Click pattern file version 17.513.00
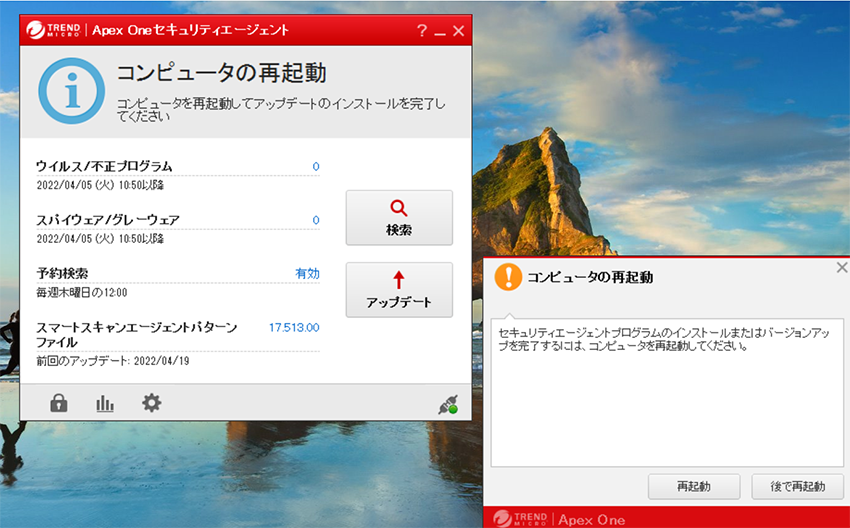Viewport: 850px width, 528px height. tap(294, 327)
